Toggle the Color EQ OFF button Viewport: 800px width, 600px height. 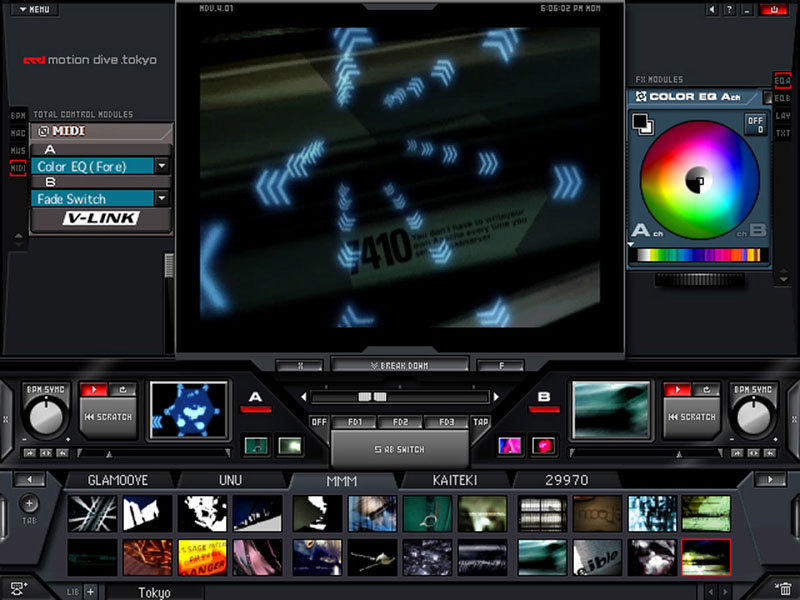755,124
